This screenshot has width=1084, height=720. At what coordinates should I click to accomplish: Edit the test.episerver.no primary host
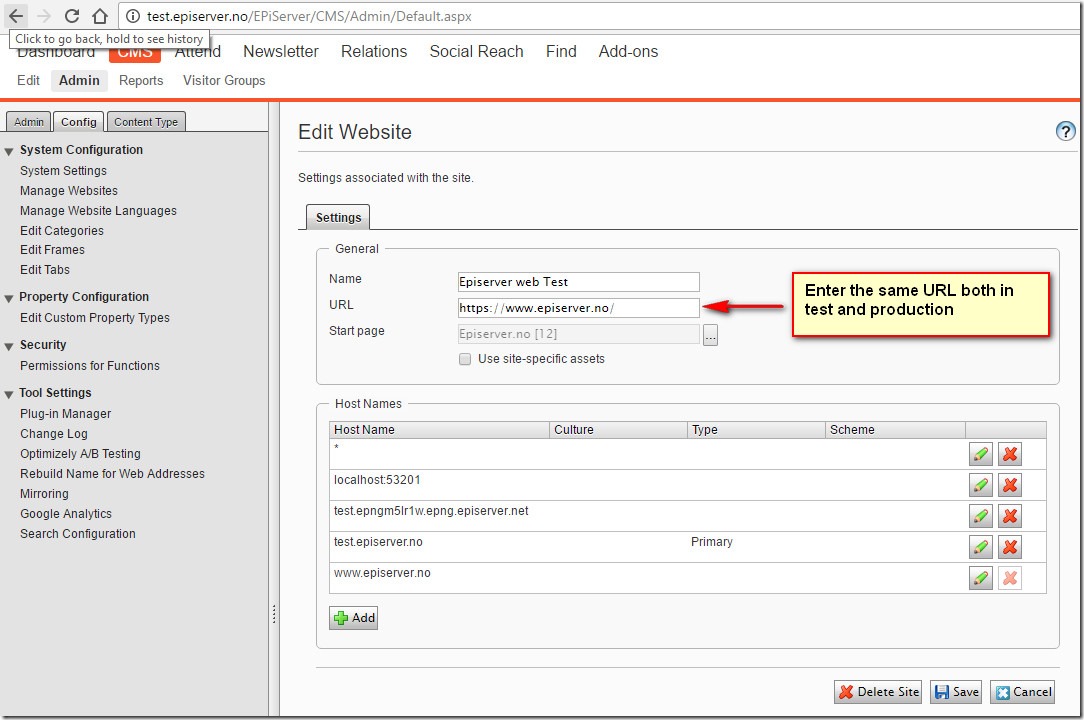pos(980,547)
